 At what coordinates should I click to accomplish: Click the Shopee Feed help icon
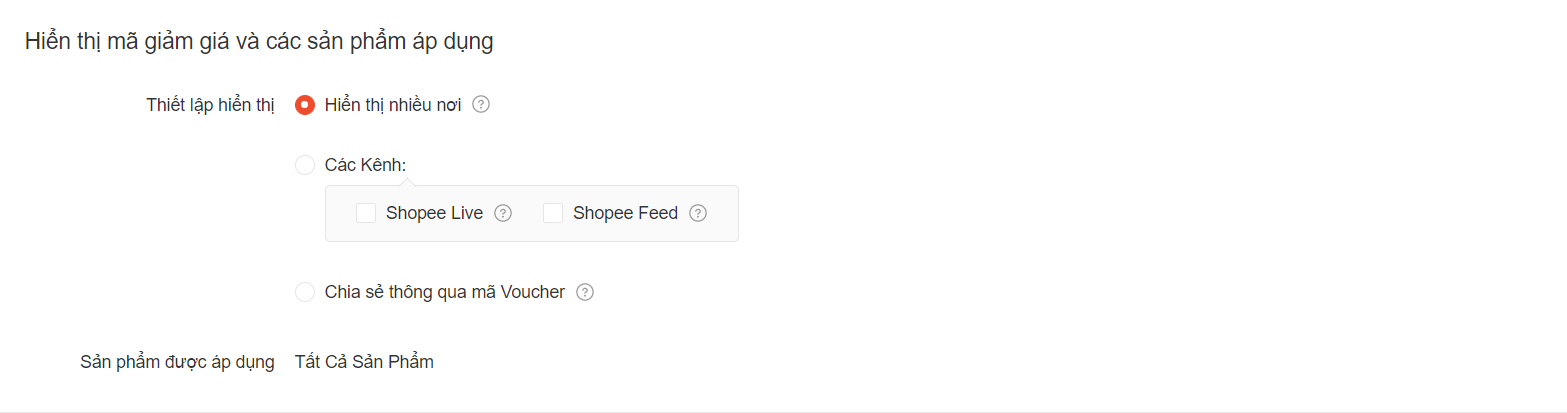pos(698,213)
